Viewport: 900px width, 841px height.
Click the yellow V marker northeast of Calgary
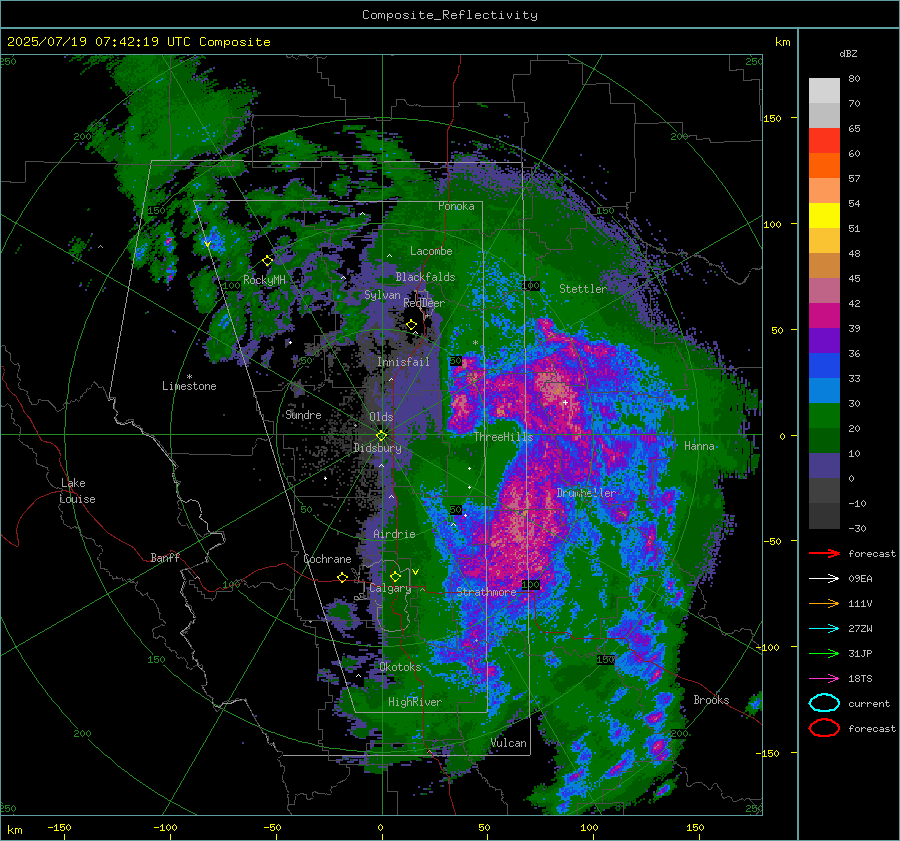pos(416,572)
